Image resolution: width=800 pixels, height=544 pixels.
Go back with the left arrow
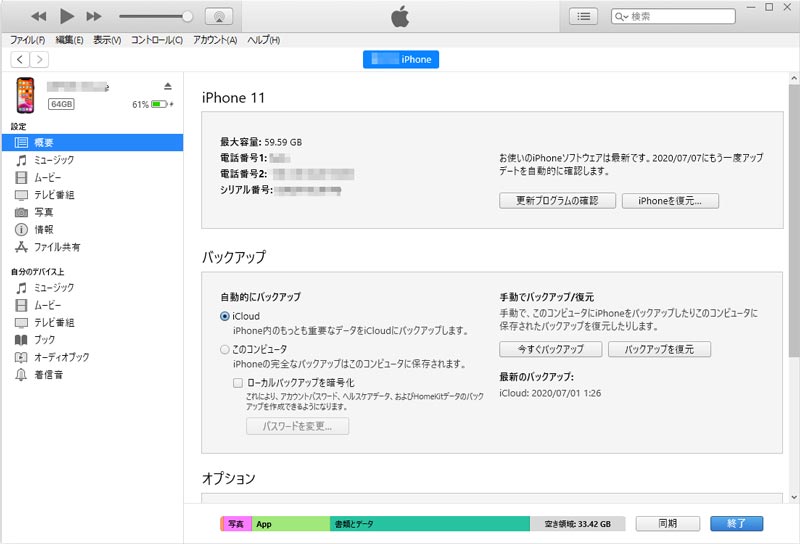tap(20, 59)
